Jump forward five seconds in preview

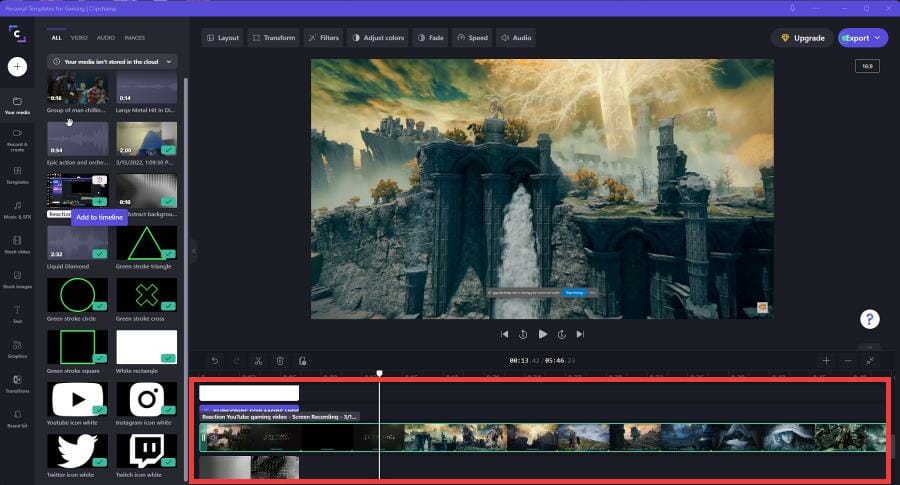(561, 334)
